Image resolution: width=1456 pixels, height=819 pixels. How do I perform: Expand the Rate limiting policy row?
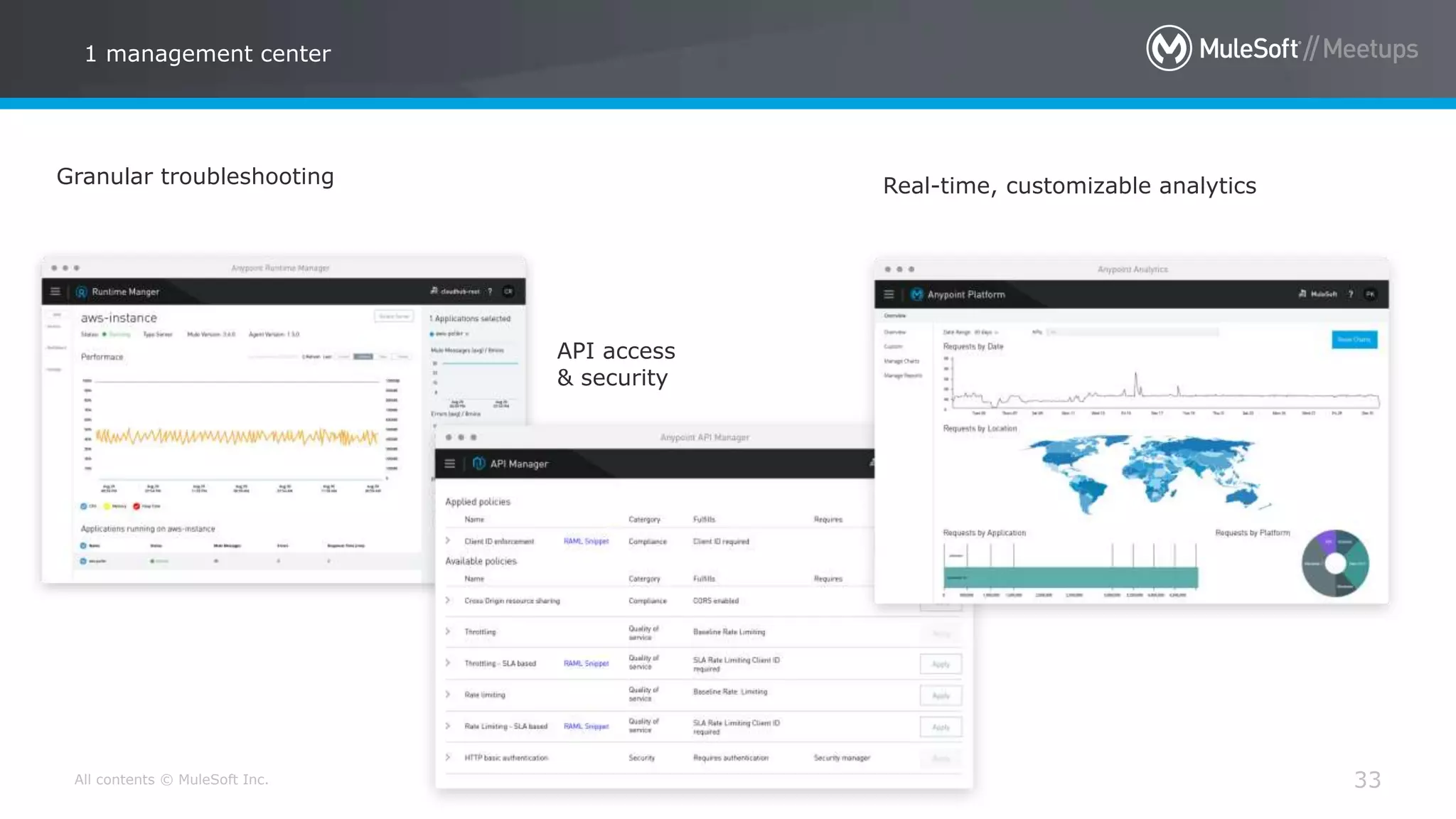(x=448, y=695)
